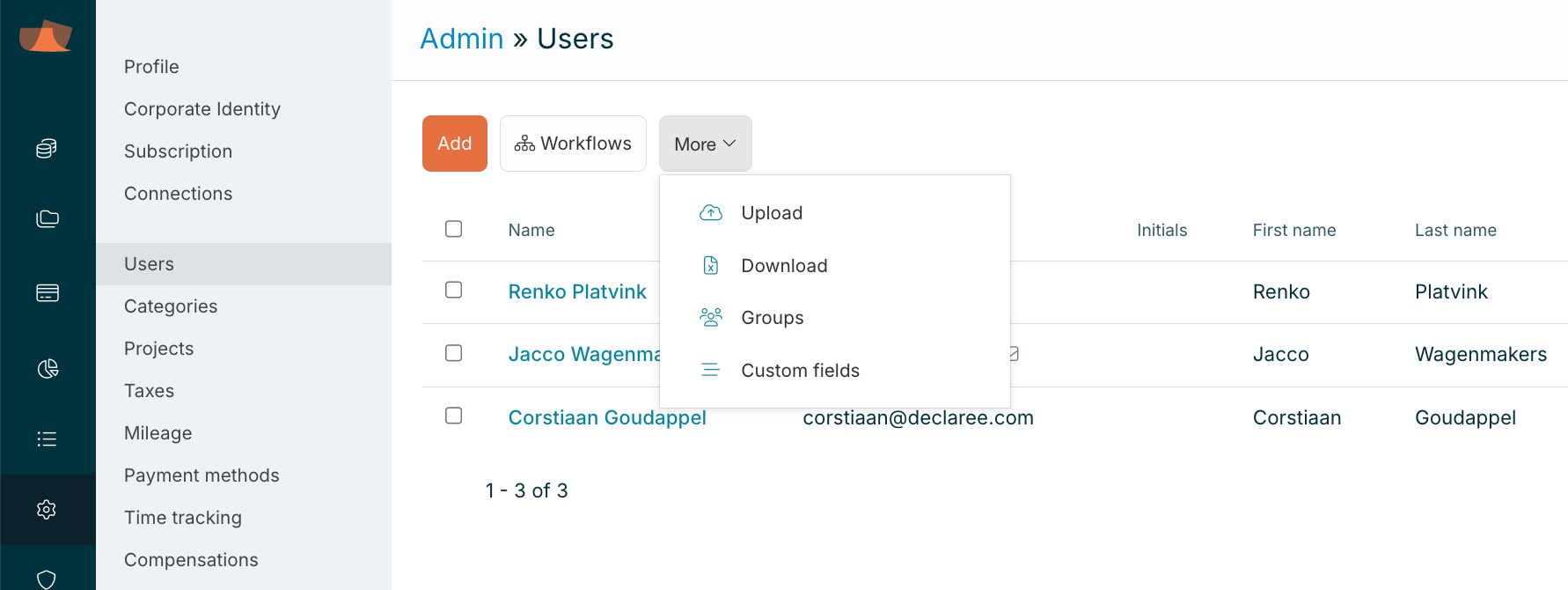This screenshot has height=590, width=1568.
Task: Click the shield icon in sidebar
Action: click(47, 578)
